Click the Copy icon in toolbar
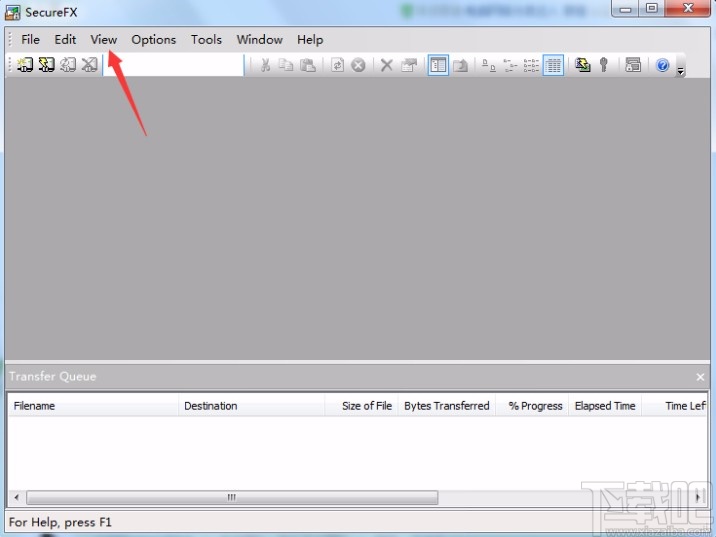This screenshot has height=537, width=716. tap(286, 65)
